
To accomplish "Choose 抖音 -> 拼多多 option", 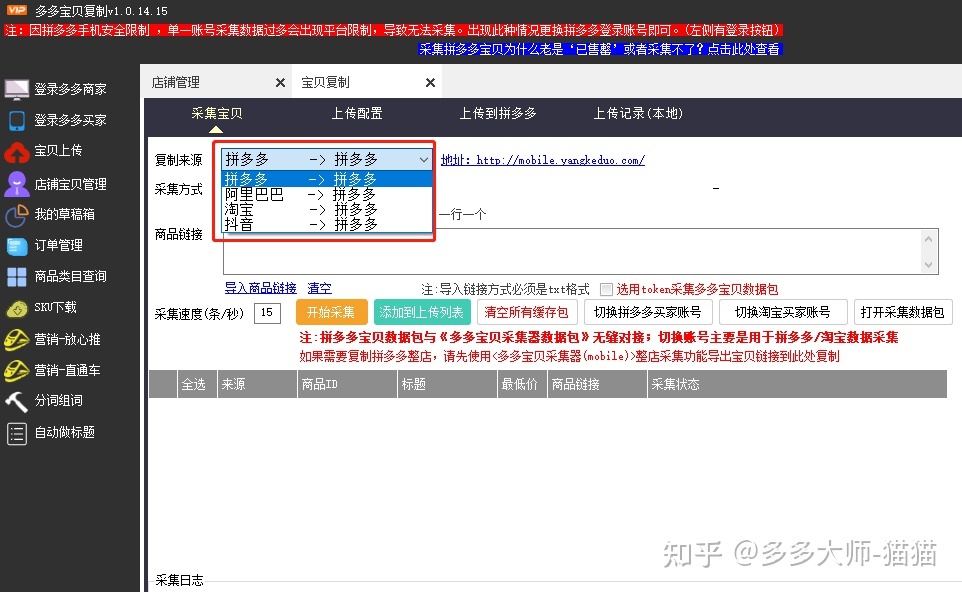I will (327, 225).
